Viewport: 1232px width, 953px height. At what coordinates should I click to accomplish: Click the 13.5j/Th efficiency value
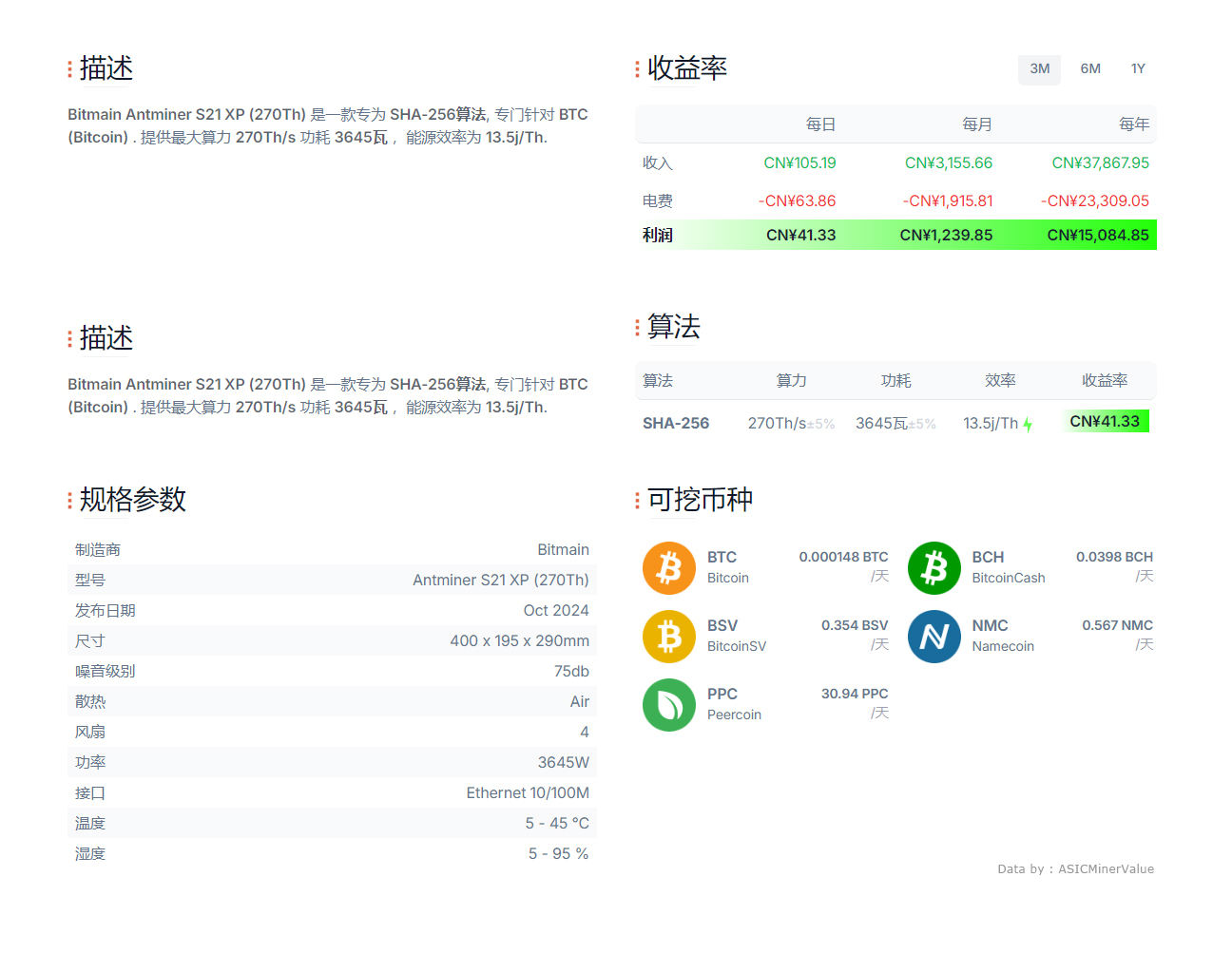pyautogui.click(x=991, y=424)
